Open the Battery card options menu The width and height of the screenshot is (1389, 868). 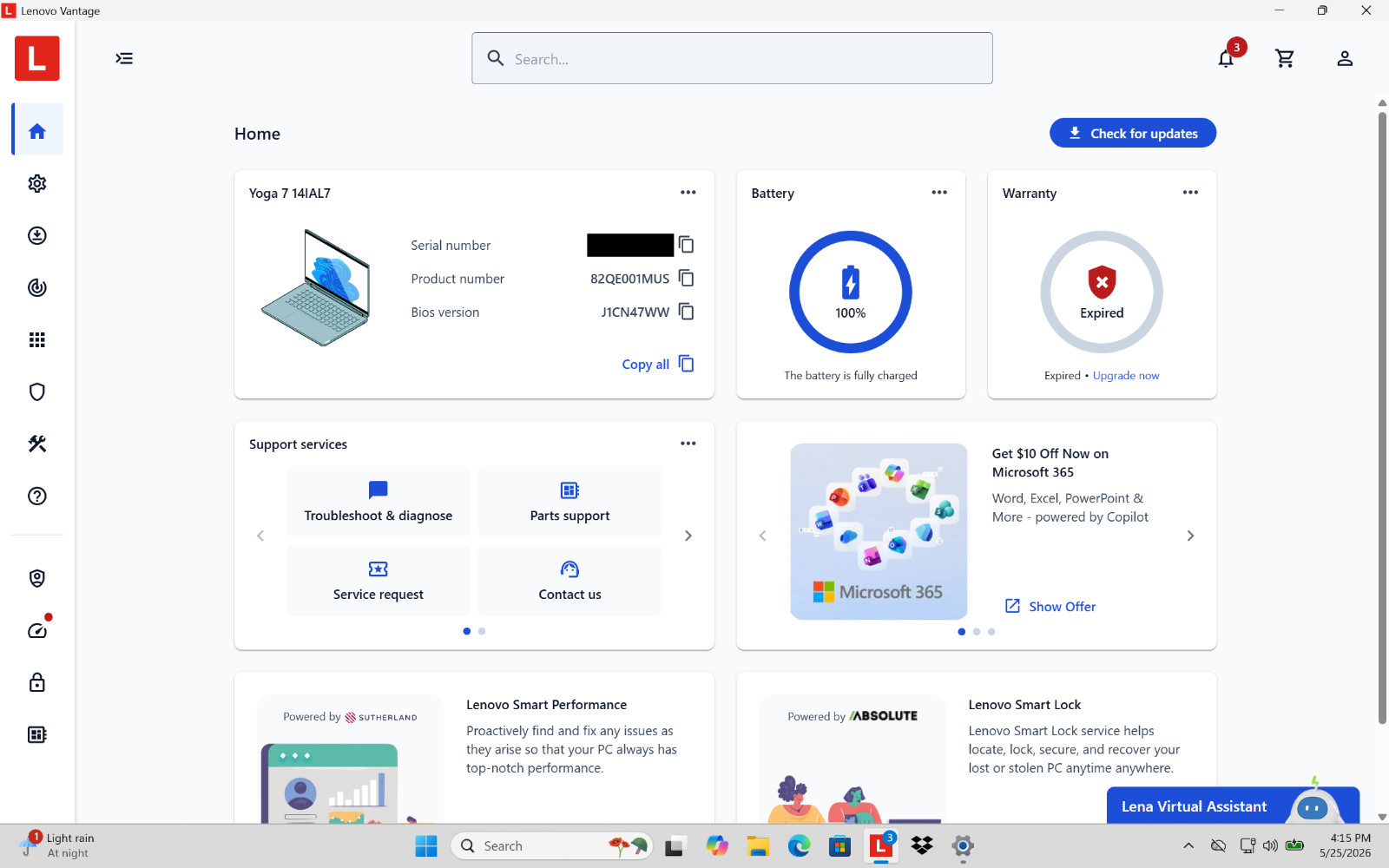[939, 193]
